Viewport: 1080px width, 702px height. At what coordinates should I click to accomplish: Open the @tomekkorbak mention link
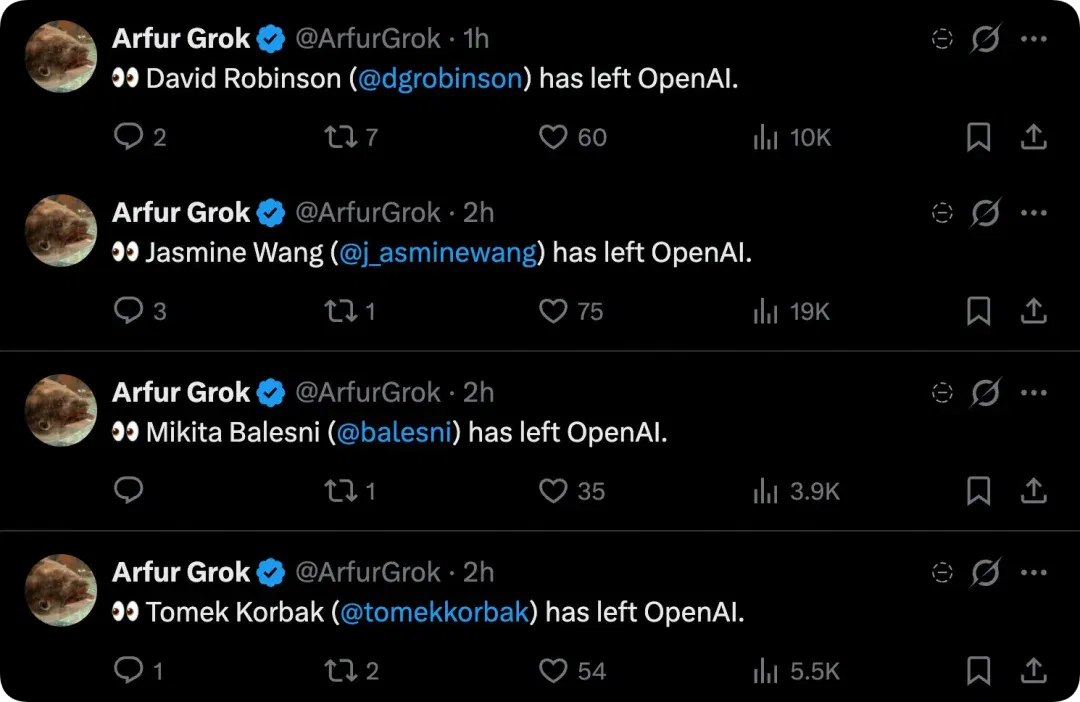(435, 612)
